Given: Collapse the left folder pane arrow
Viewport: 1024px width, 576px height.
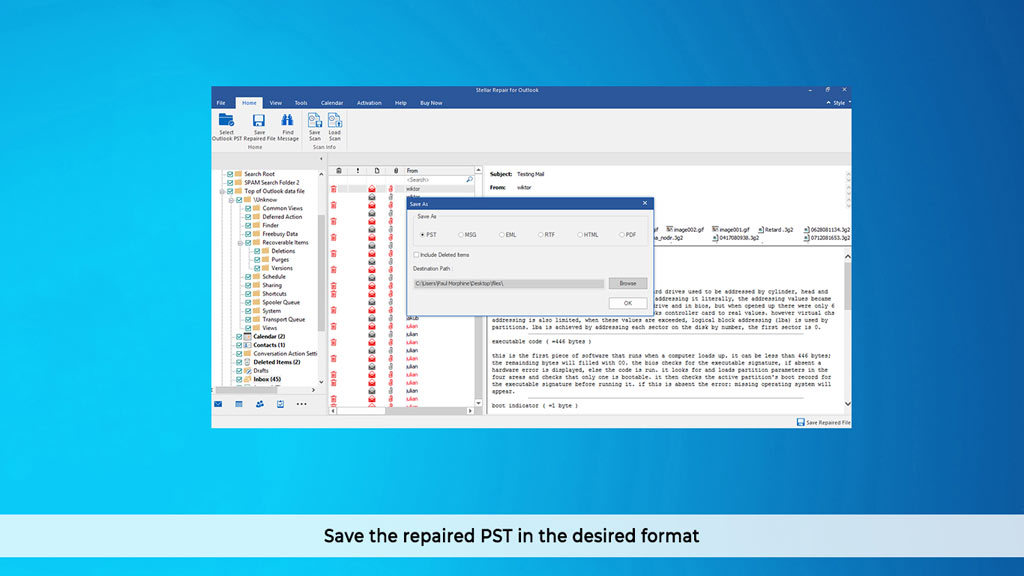Looking at the screenshot, I should point(321,158).
